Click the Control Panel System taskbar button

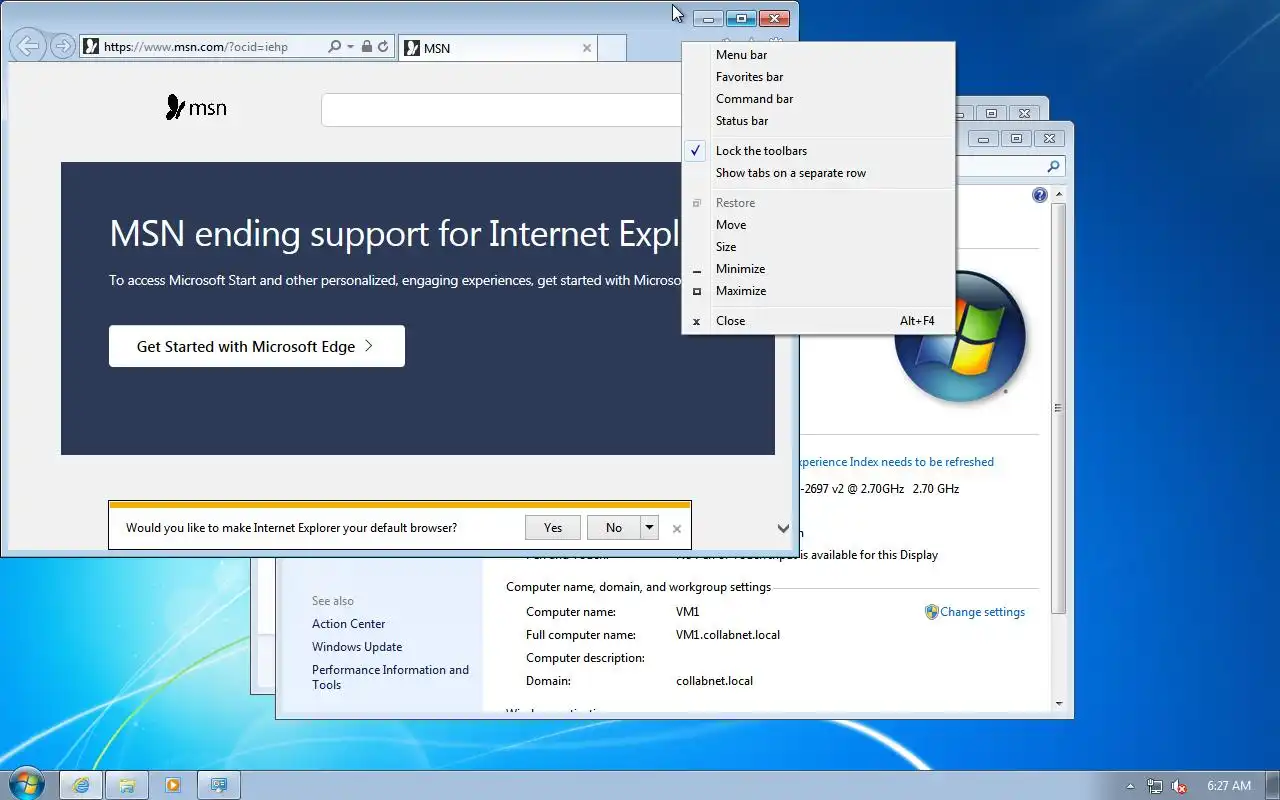click(219, 786)
